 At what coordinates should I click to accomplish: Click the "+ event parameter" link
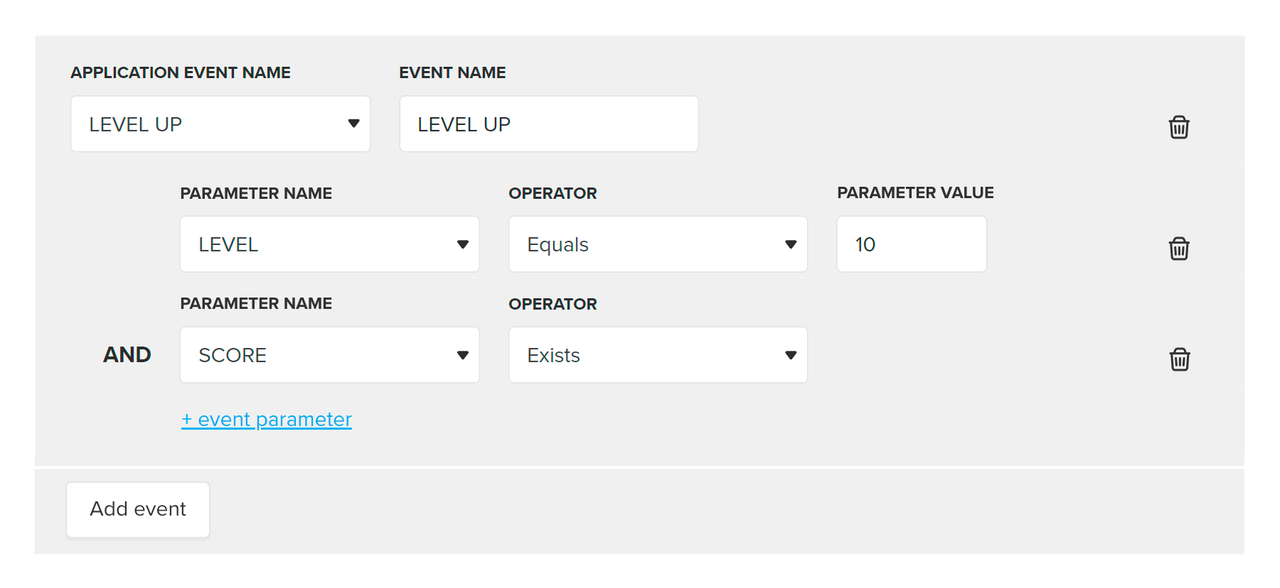266,420
